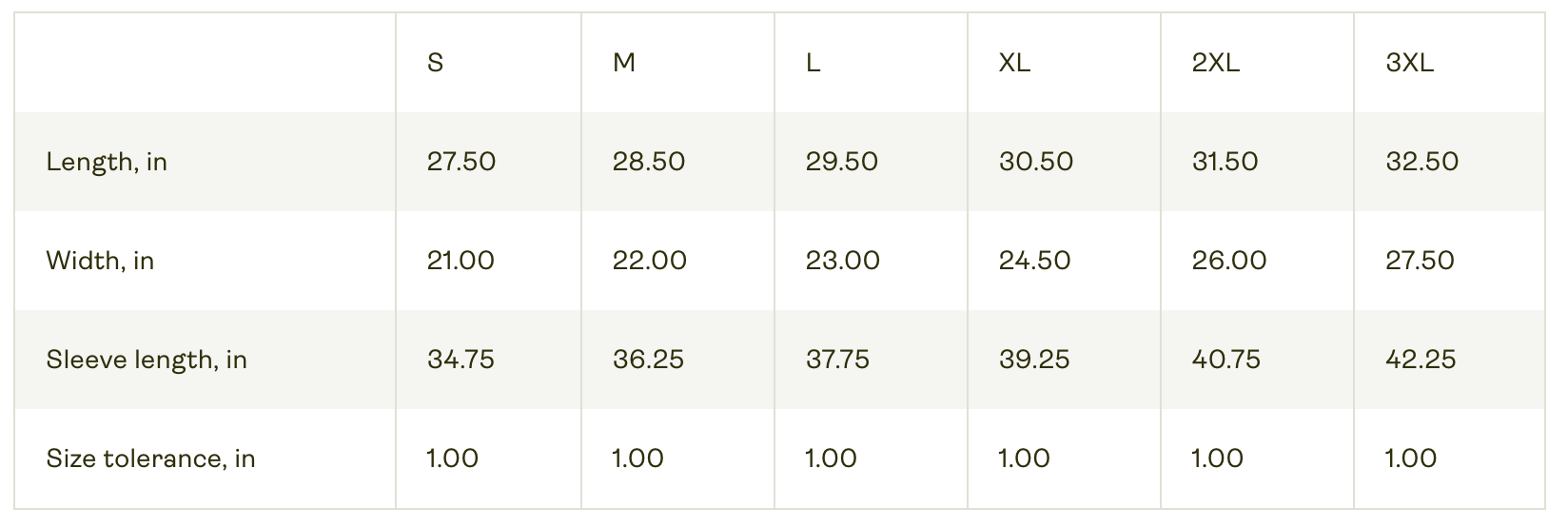1568x527 pixels.
Task: Click the L size column header
Action: click(x=813, y=63)
